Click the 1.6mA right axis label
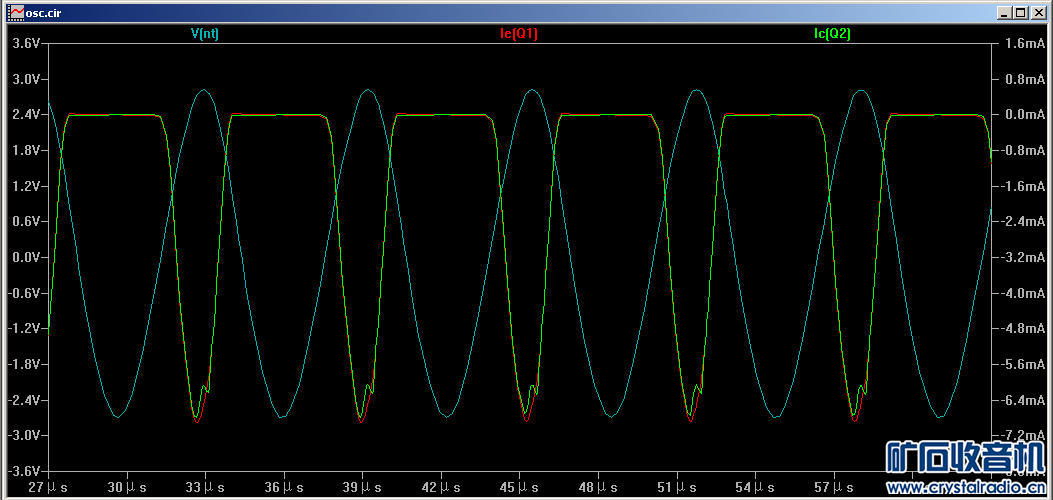Image resolution: width=1053 pixels, height=500 pixels. [1023, 44]
